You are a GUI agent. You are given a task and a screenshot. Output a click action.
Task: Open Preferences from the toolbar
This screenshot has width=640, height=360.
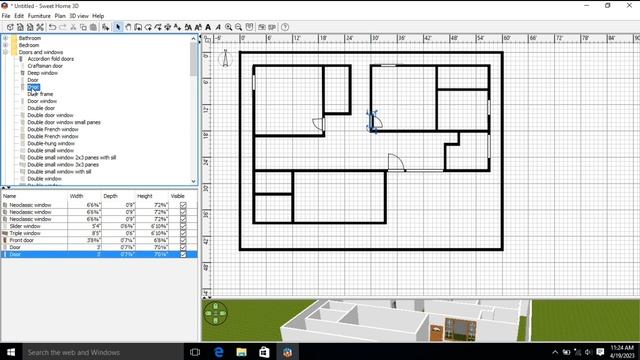pos(40,27)
